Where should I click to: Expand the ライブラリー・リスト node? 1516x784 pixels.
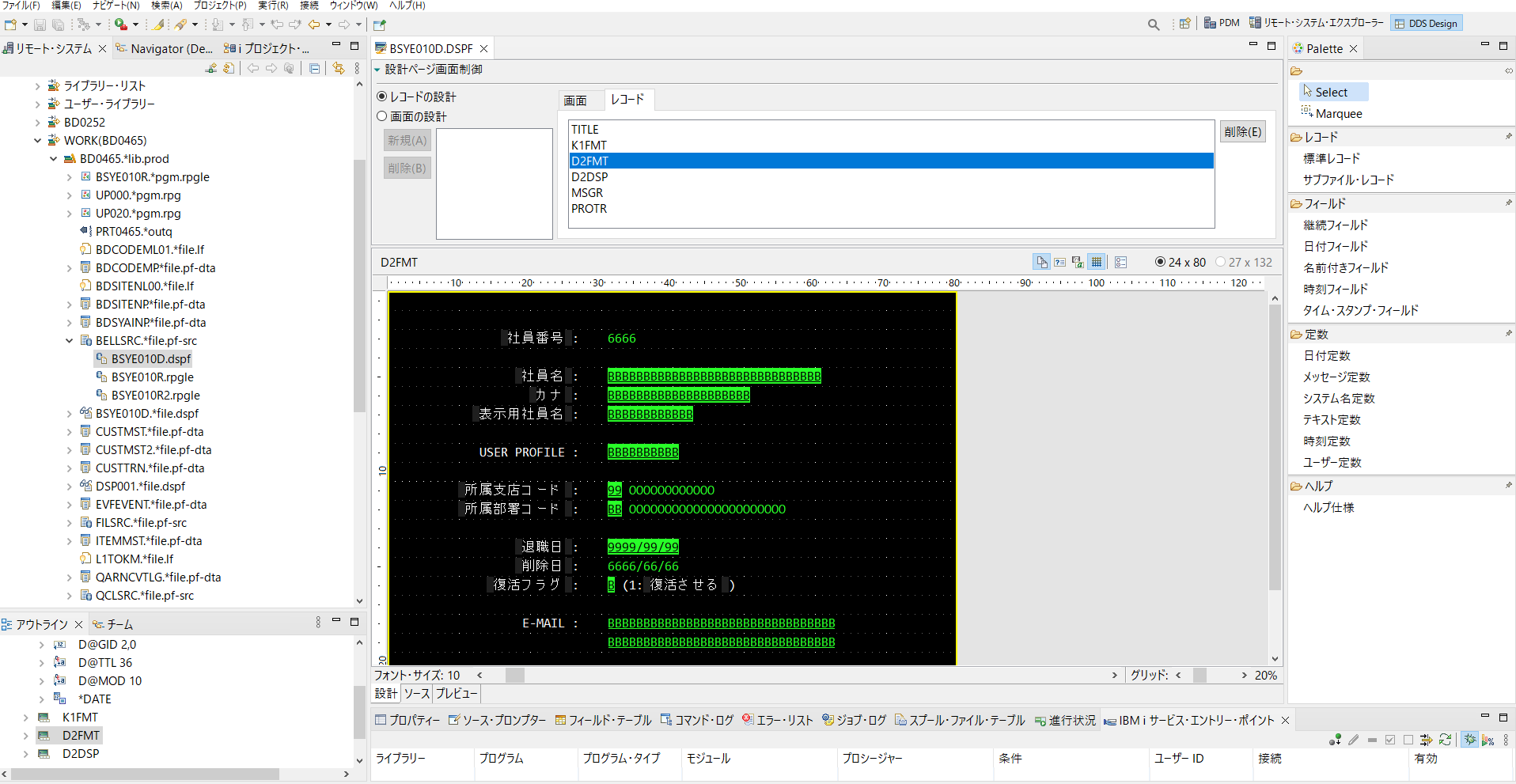pos(37,85)
